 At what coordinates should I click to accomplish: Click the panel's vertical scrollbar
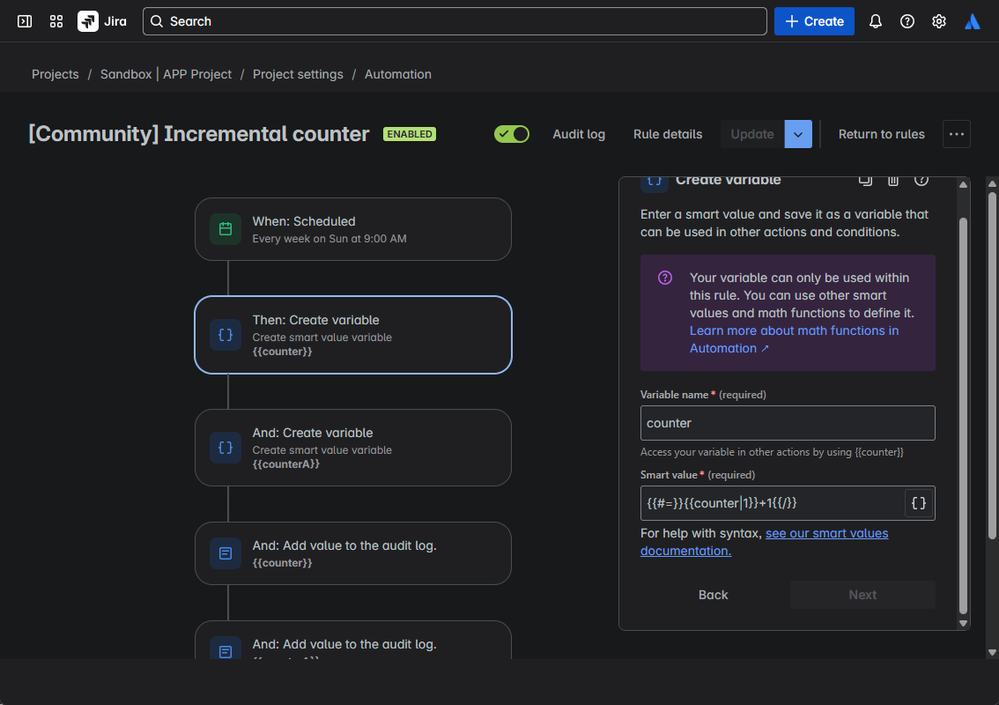964,400
